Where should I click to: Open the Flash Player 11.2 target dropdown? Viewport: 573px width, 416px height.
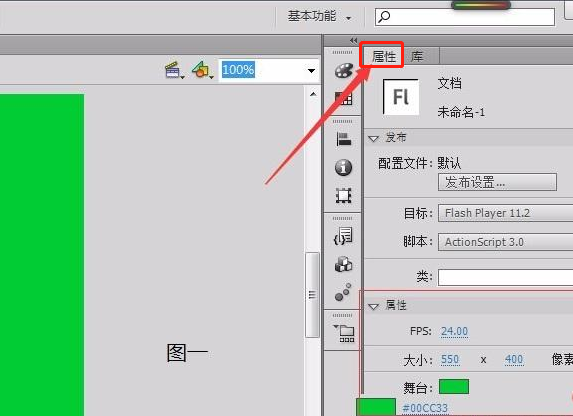coord(506,213)
